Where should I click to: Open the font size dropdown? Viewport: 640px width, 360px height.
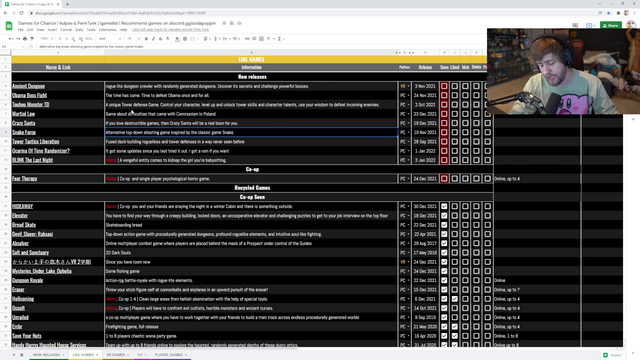(133, 39)
